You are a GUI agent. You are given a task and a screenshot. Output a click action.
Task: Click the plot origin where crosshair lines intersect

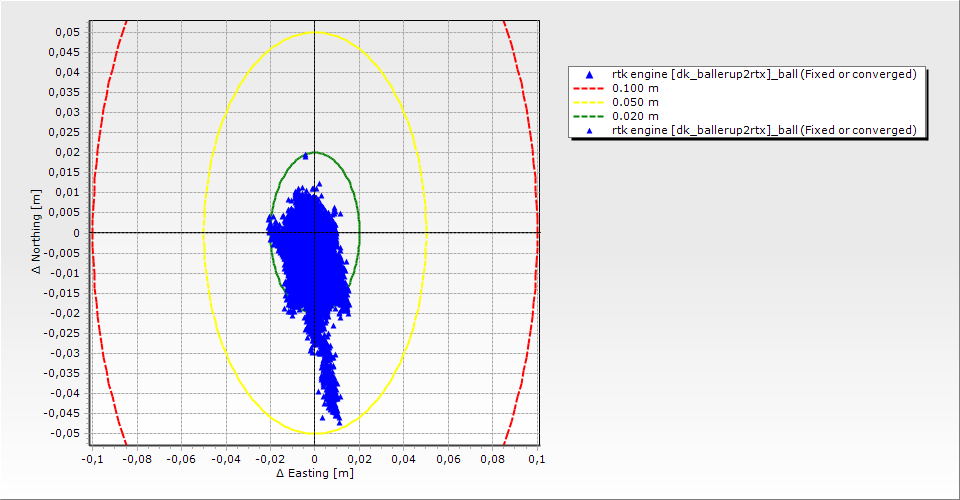click(315, 233)
